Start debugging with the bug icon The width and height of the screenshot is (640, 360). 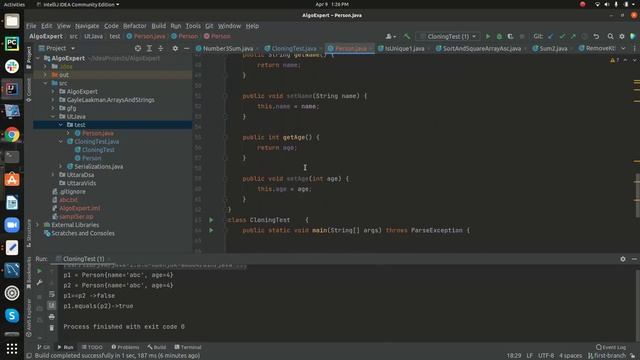click(499, 36)
